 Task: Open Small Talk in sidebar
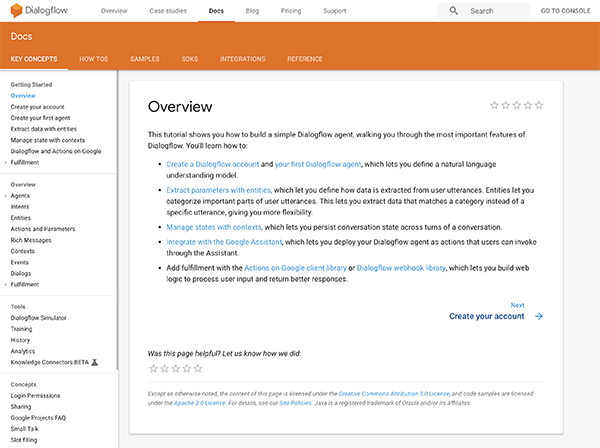[x=24, y=429]
